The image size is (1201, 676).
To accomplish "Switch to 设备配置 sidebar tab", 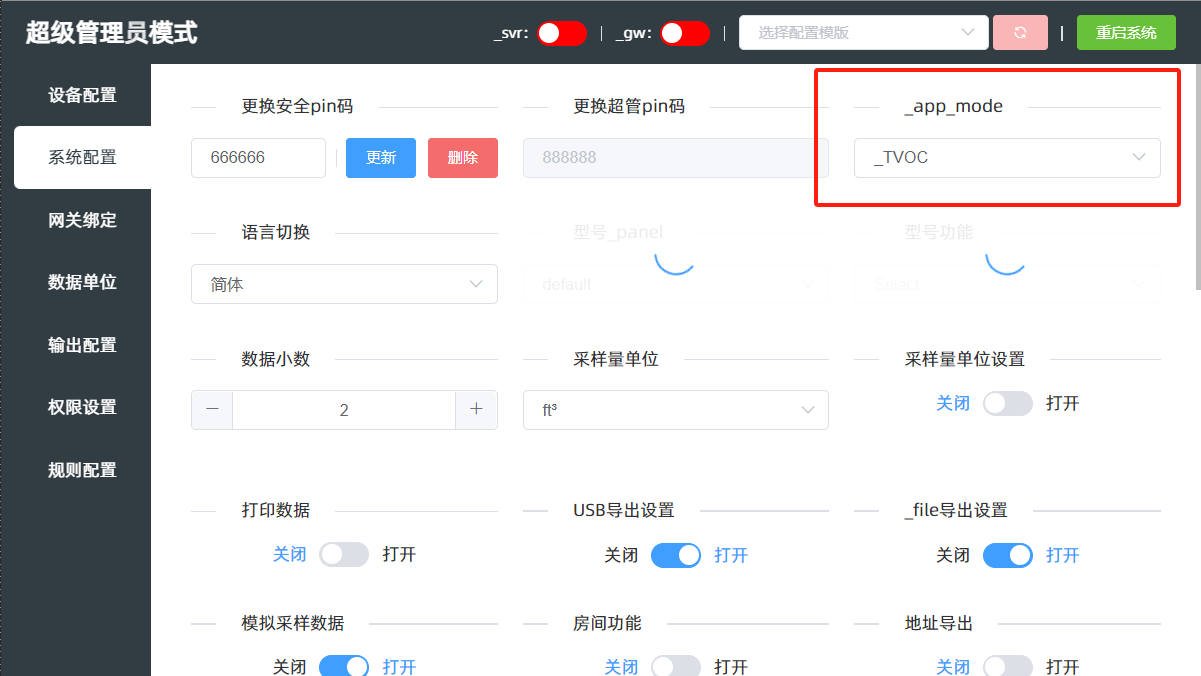I will [x=82, y=95].
